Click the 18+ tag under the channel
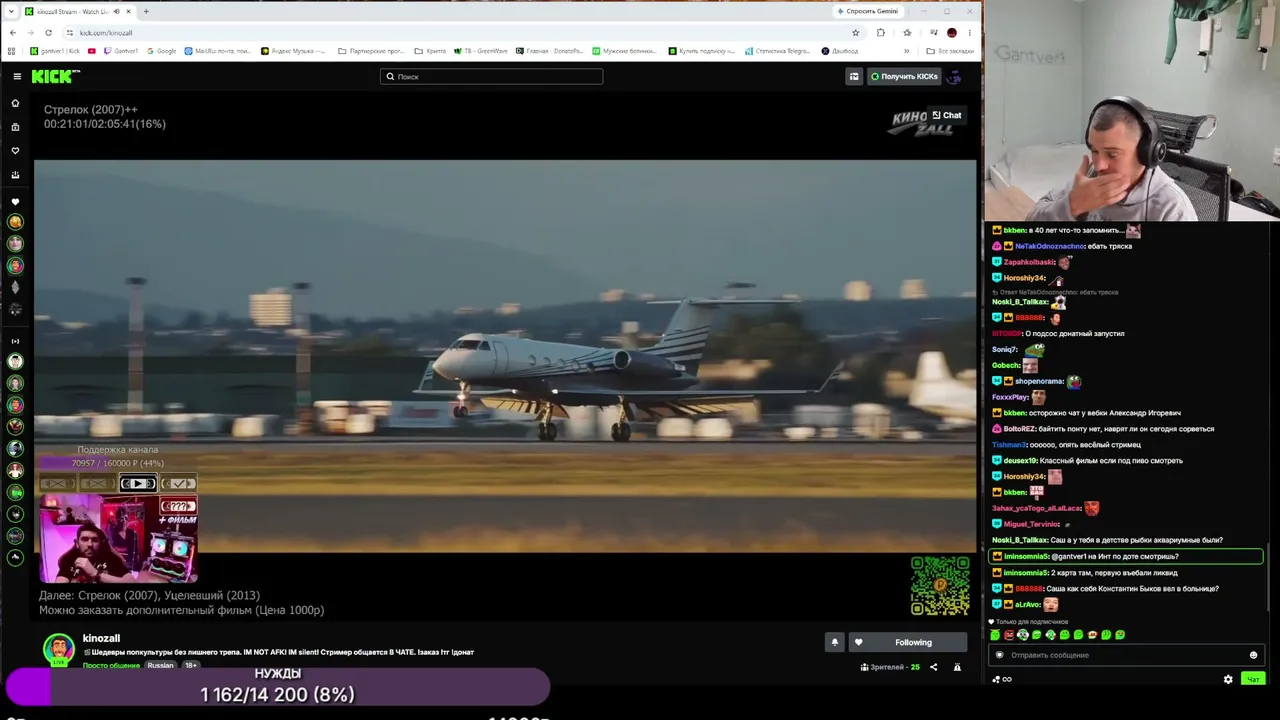Image resolution: width=1280 pixels, height=720 pixels. 190,665
